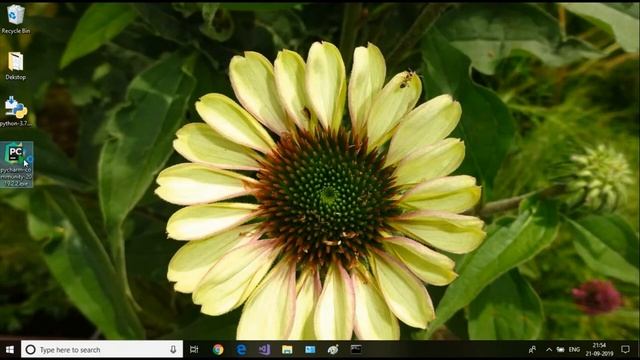
Task: Open Visual Studio from the taskbar
Action: [264, 349]
